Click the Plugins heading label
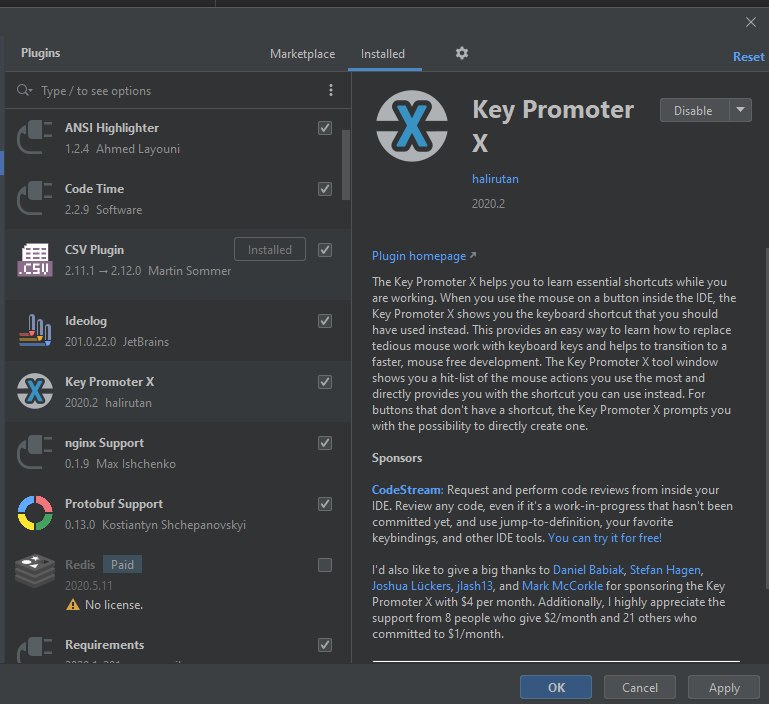The image size is (769, 704). click(x=41, y=52)
